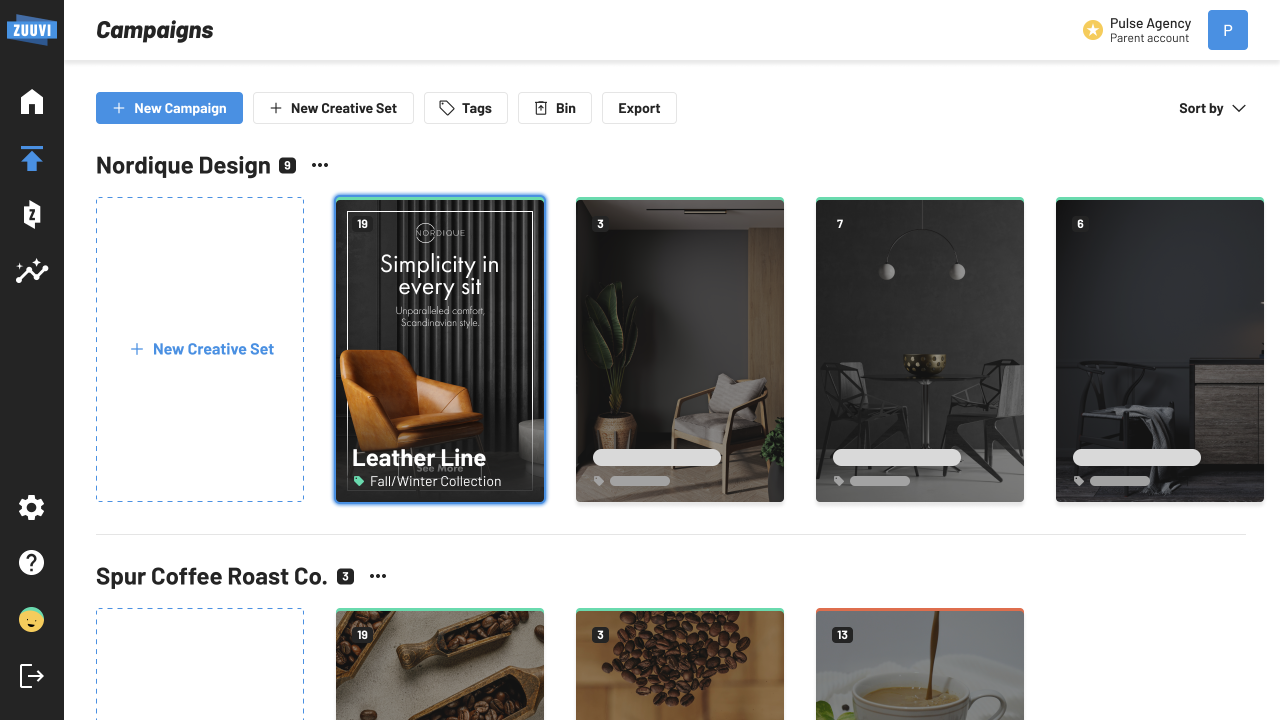The image size is (1280, 720).
Task: Open the Tags menu
Action: tap(465, 108)
